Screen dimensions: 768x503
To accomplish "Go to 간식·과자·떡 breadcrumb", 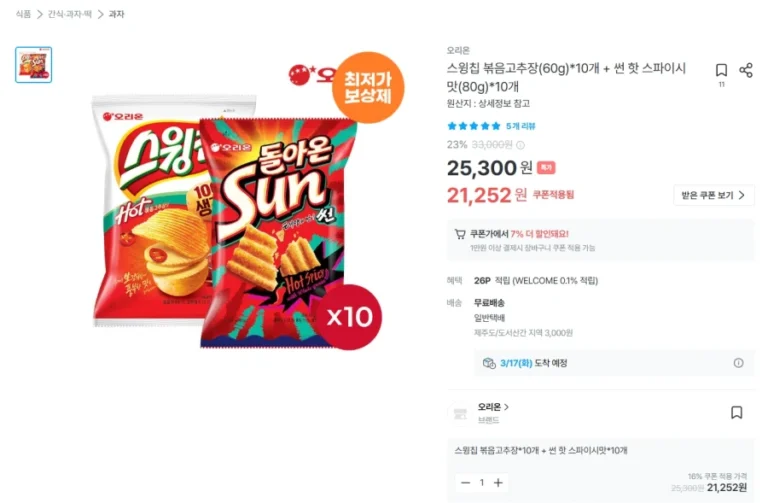I will [69, 14].
